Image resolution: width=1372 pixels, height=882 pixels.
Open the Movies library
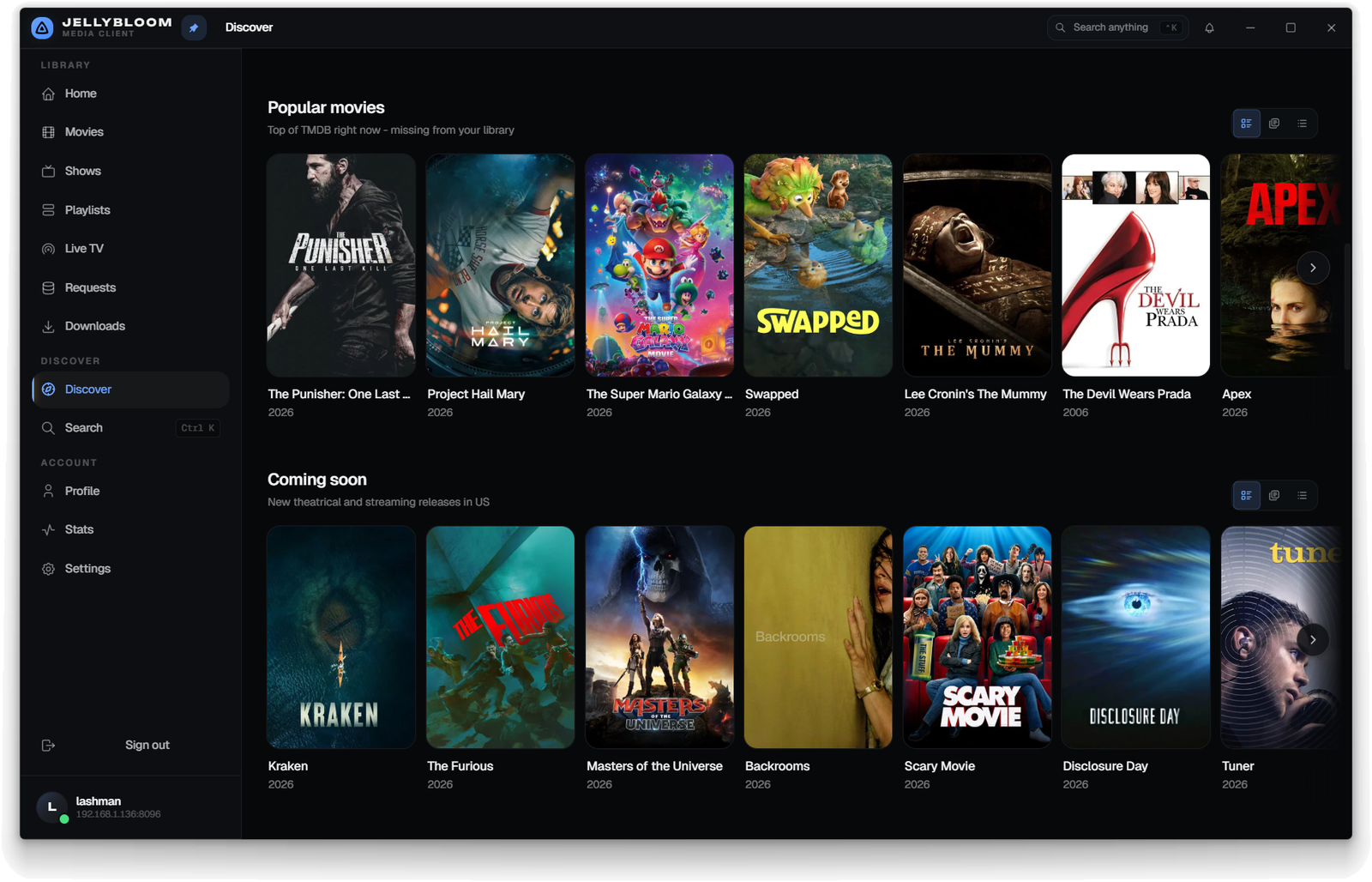130,132
